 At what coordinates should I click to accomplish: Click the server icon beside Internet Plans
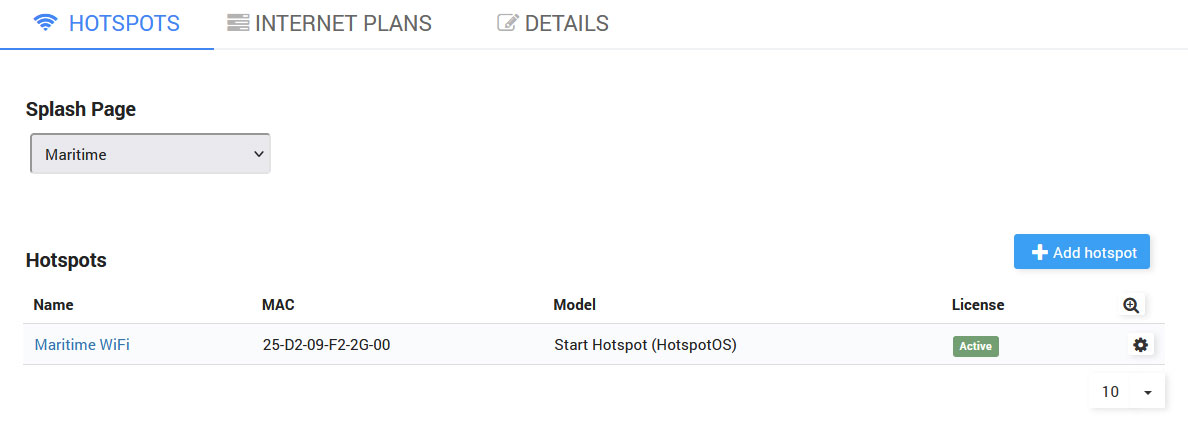[238, 23]
